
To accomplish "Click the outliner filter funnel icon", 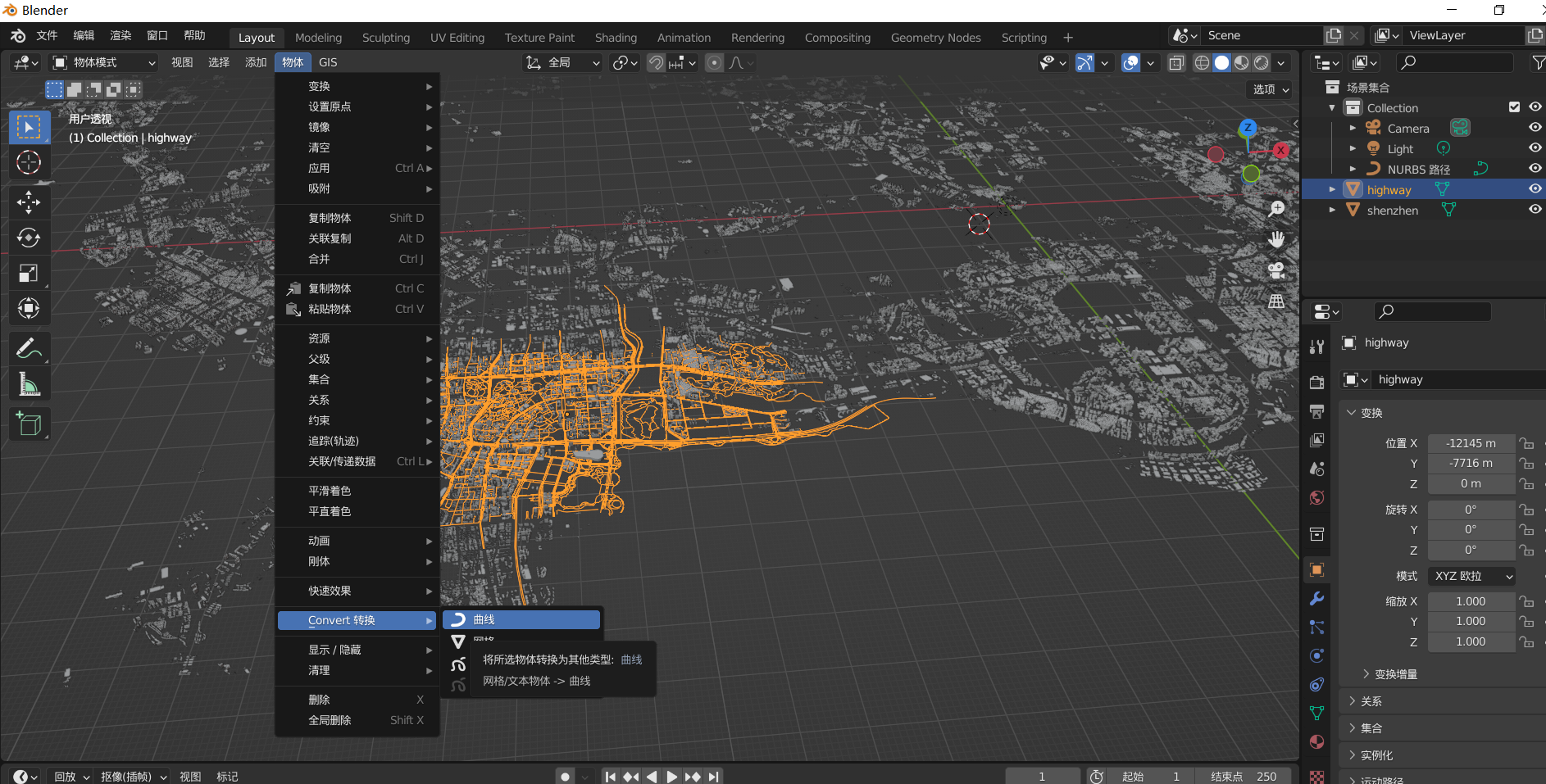I will 1538,62.
